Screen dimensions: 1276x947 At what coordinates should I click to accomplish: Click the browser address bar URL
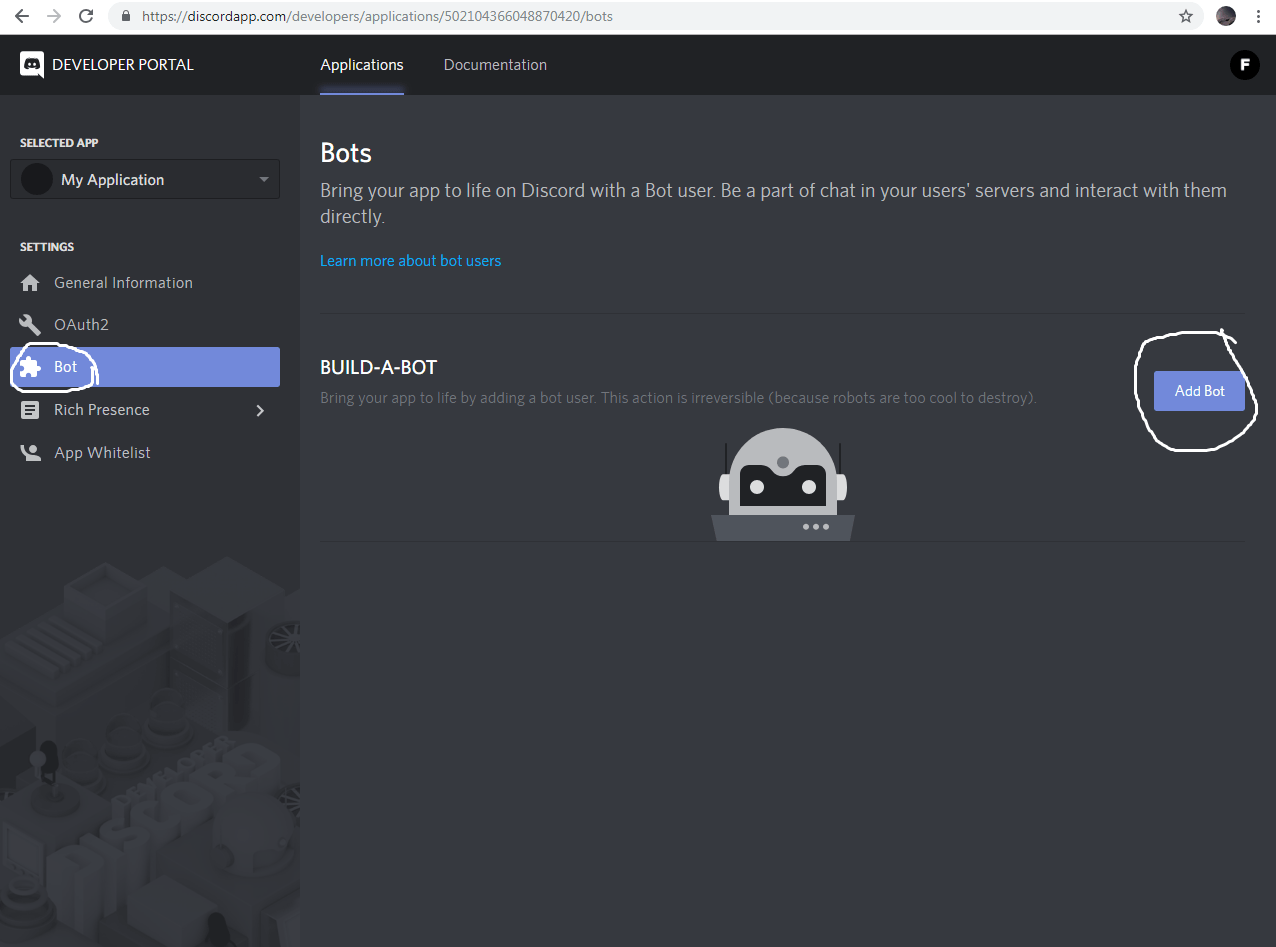377,16
